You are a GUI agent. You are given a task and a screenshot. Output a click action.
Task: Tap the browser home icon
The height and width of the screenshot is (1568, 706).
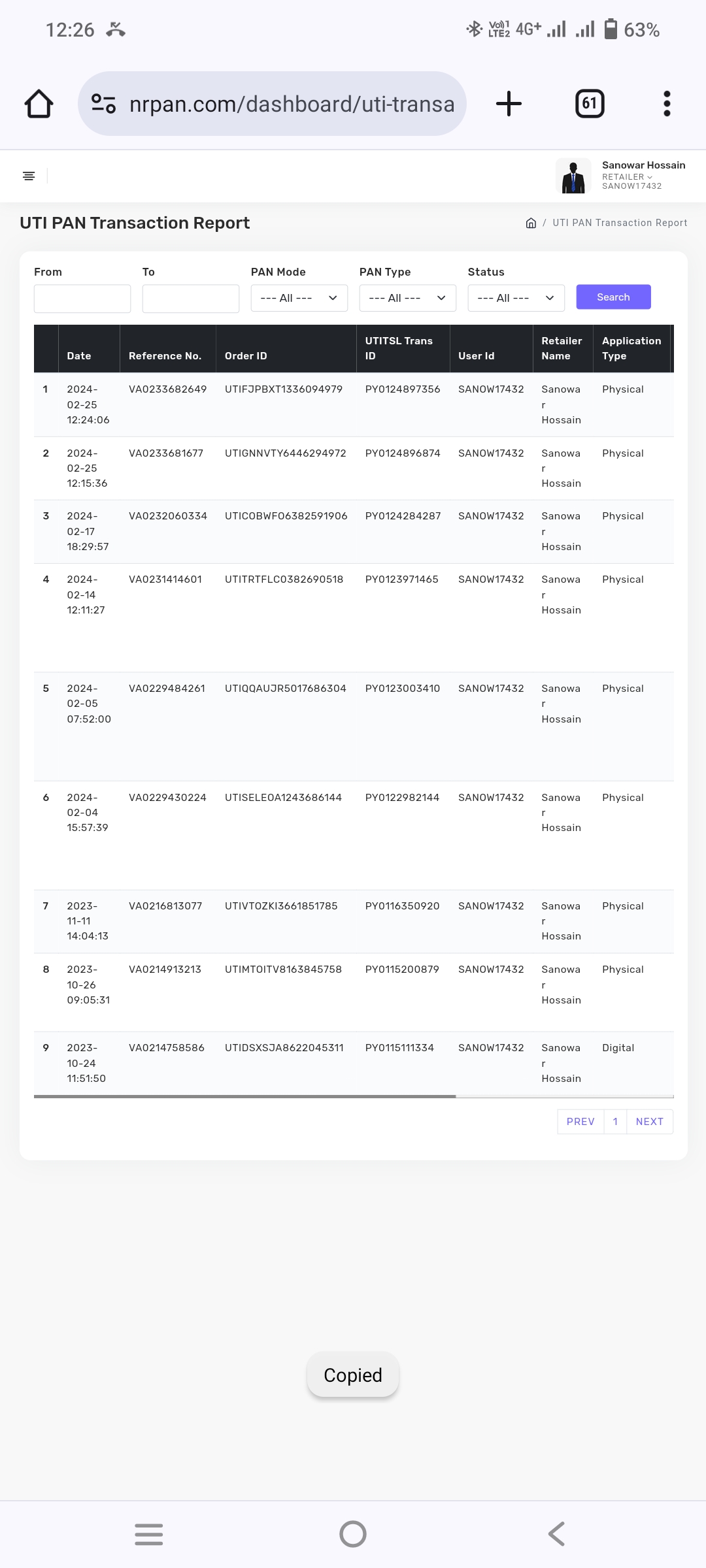(x=39, y=104)
